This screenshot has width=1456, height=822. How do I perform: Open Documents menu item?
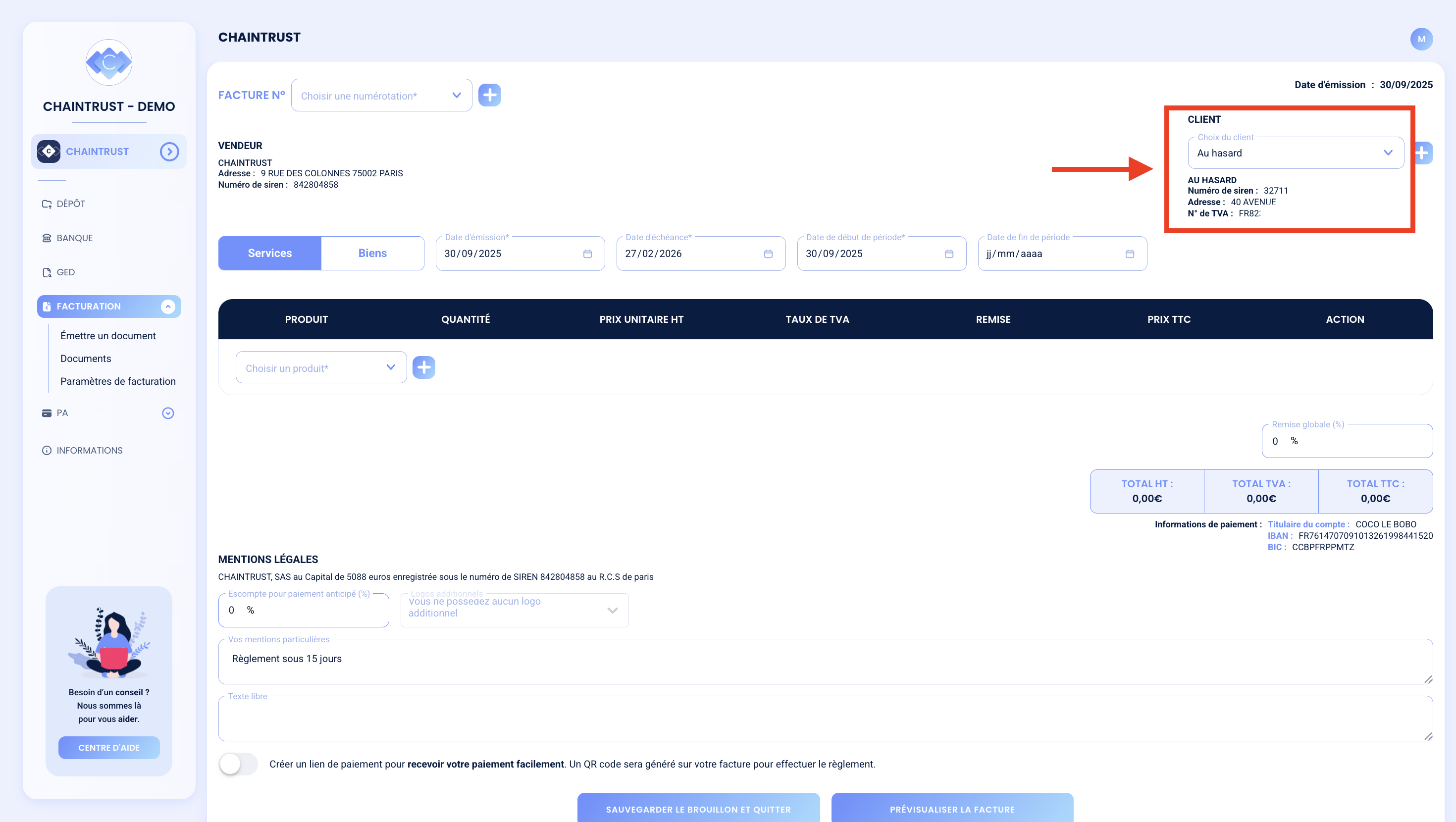[x=86, y=359]
